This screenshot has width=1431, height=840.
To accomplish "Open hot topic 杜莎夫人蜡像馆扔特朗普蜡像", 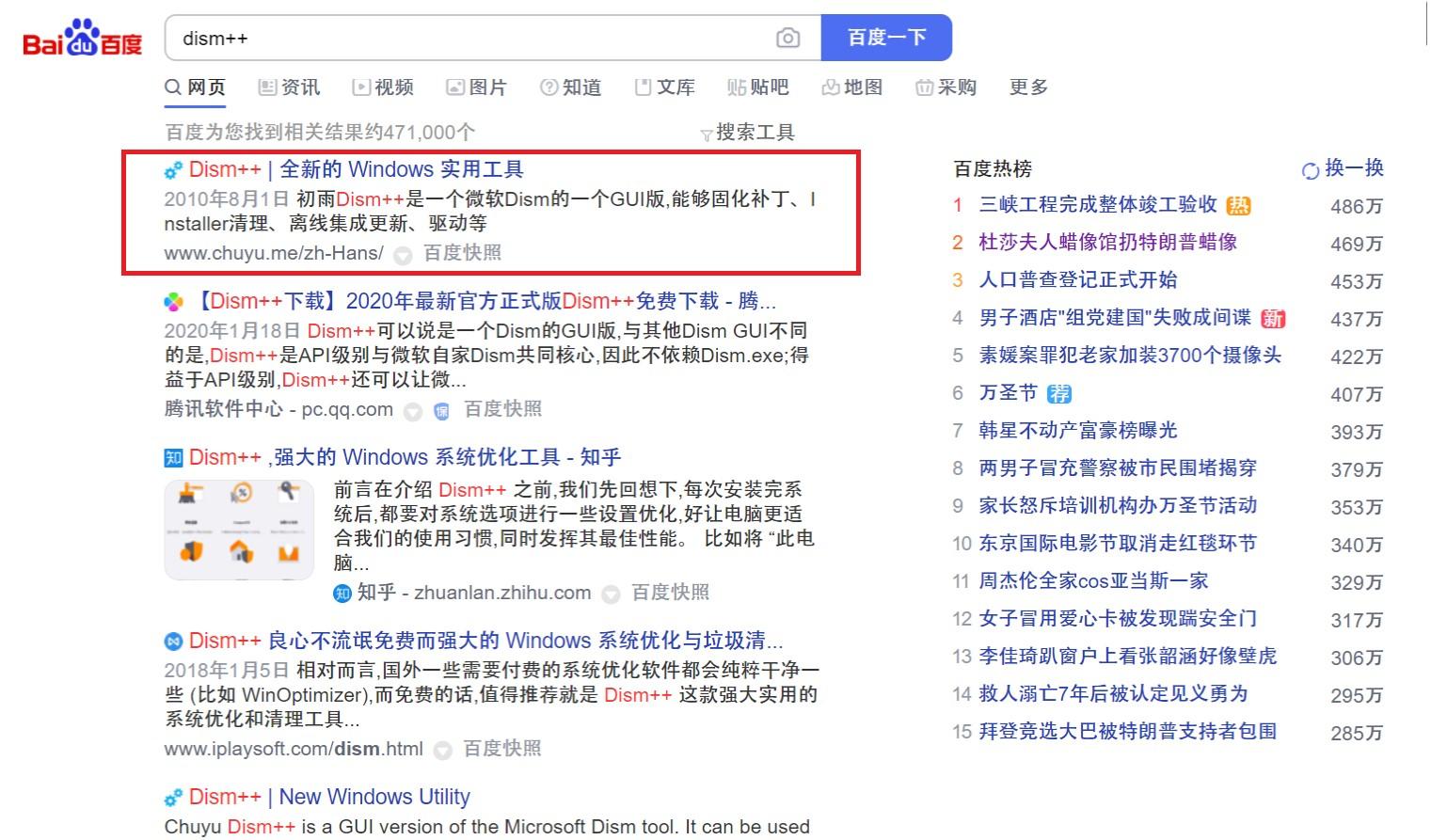I will click(1108, 242).
